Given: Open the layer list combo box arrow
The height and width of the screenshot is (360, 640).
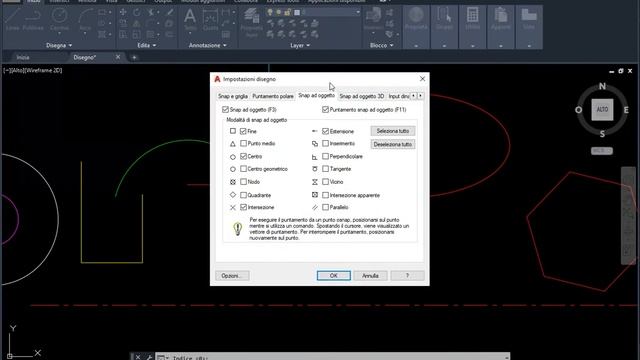Looking at the screenshot, I should coord(358,13).
